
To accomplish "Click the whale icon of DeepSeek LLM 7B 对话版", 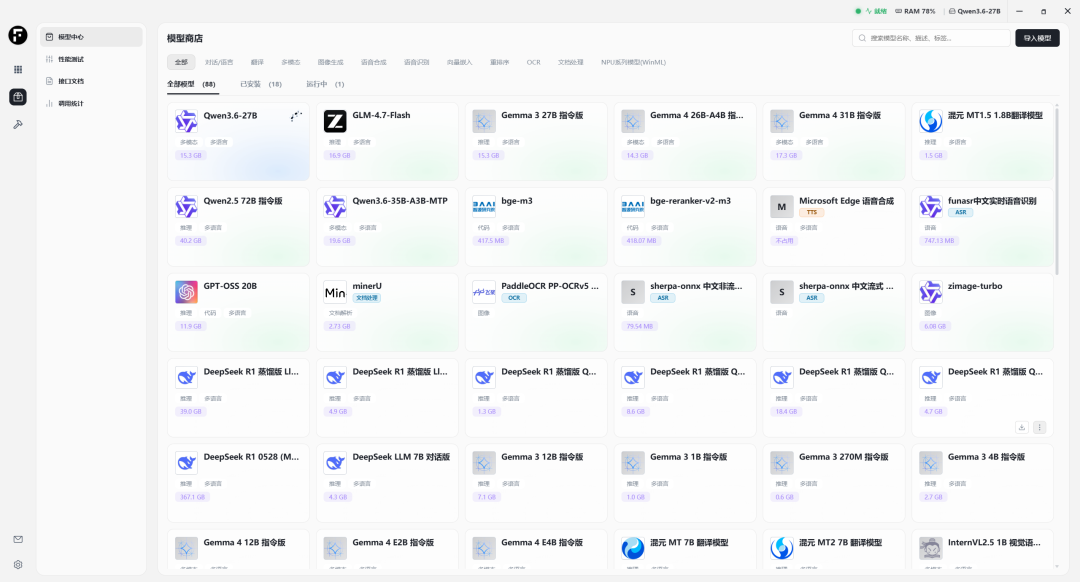I will (335, 463).
